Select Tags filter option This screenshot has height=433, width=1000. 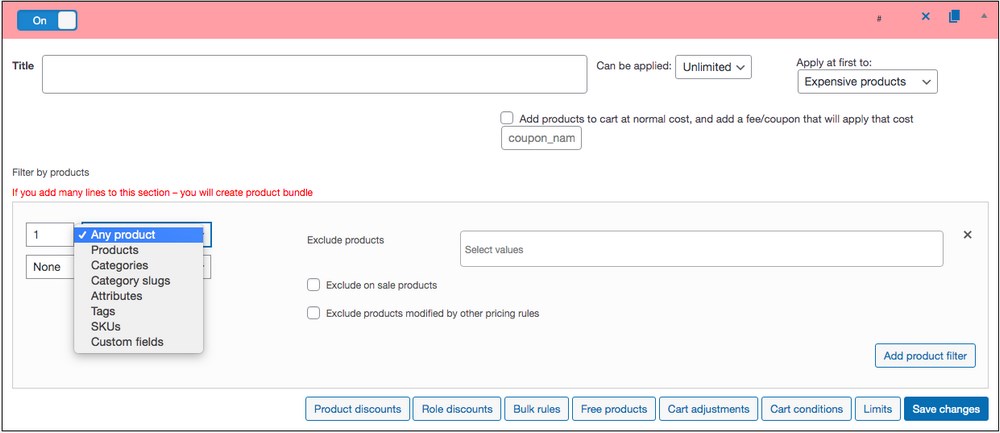click(139, 311)
